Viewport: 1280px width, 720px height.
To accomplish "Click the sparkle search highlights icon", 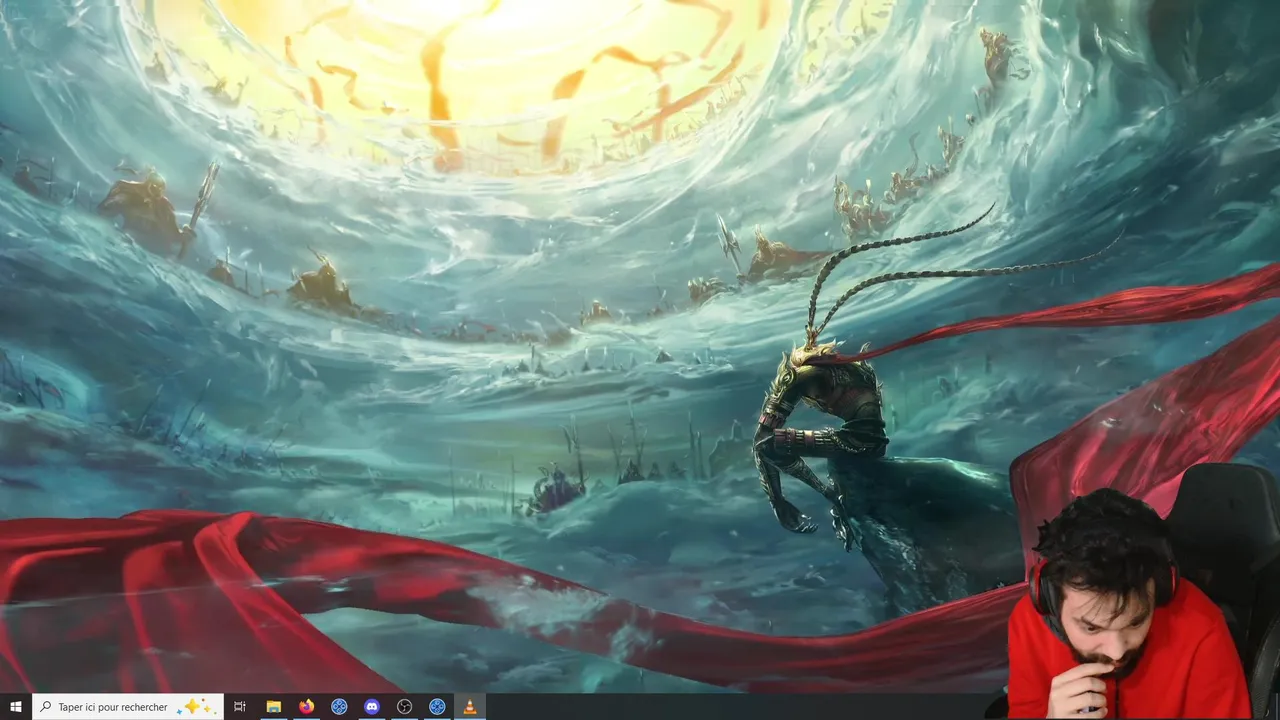I will coord(196,707).
